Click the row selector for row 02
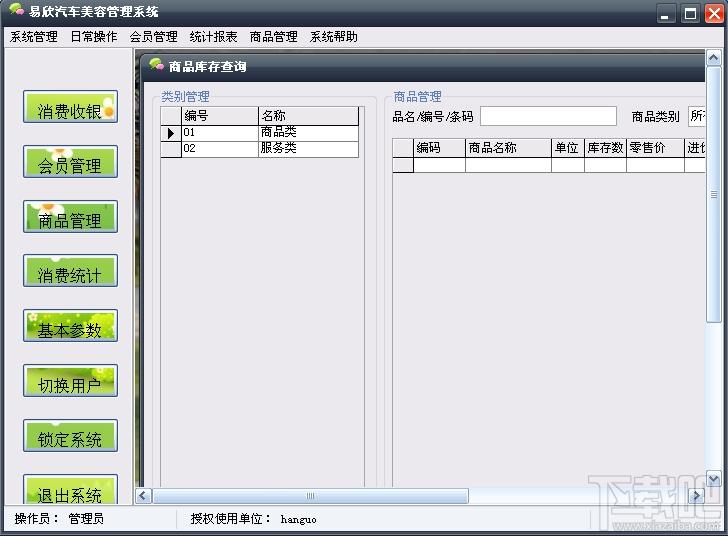 171,149
